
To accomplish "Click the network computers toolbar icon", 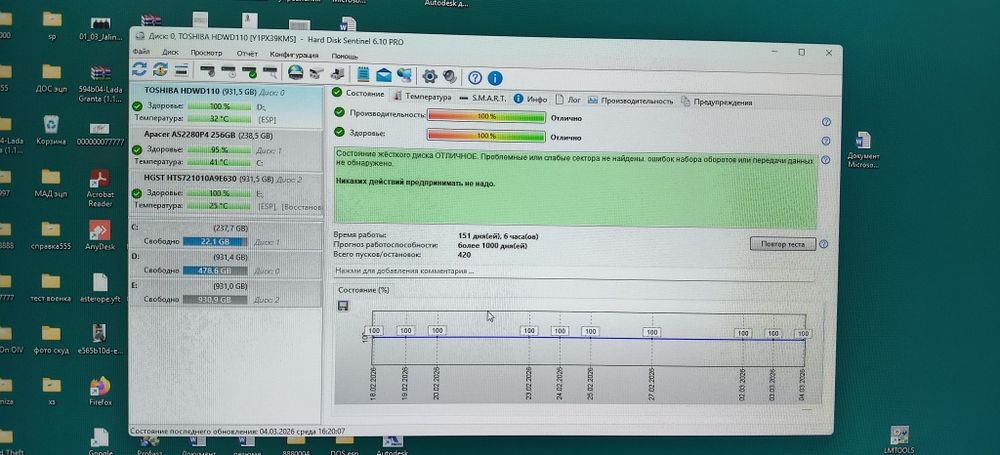I will coord(404,75).
